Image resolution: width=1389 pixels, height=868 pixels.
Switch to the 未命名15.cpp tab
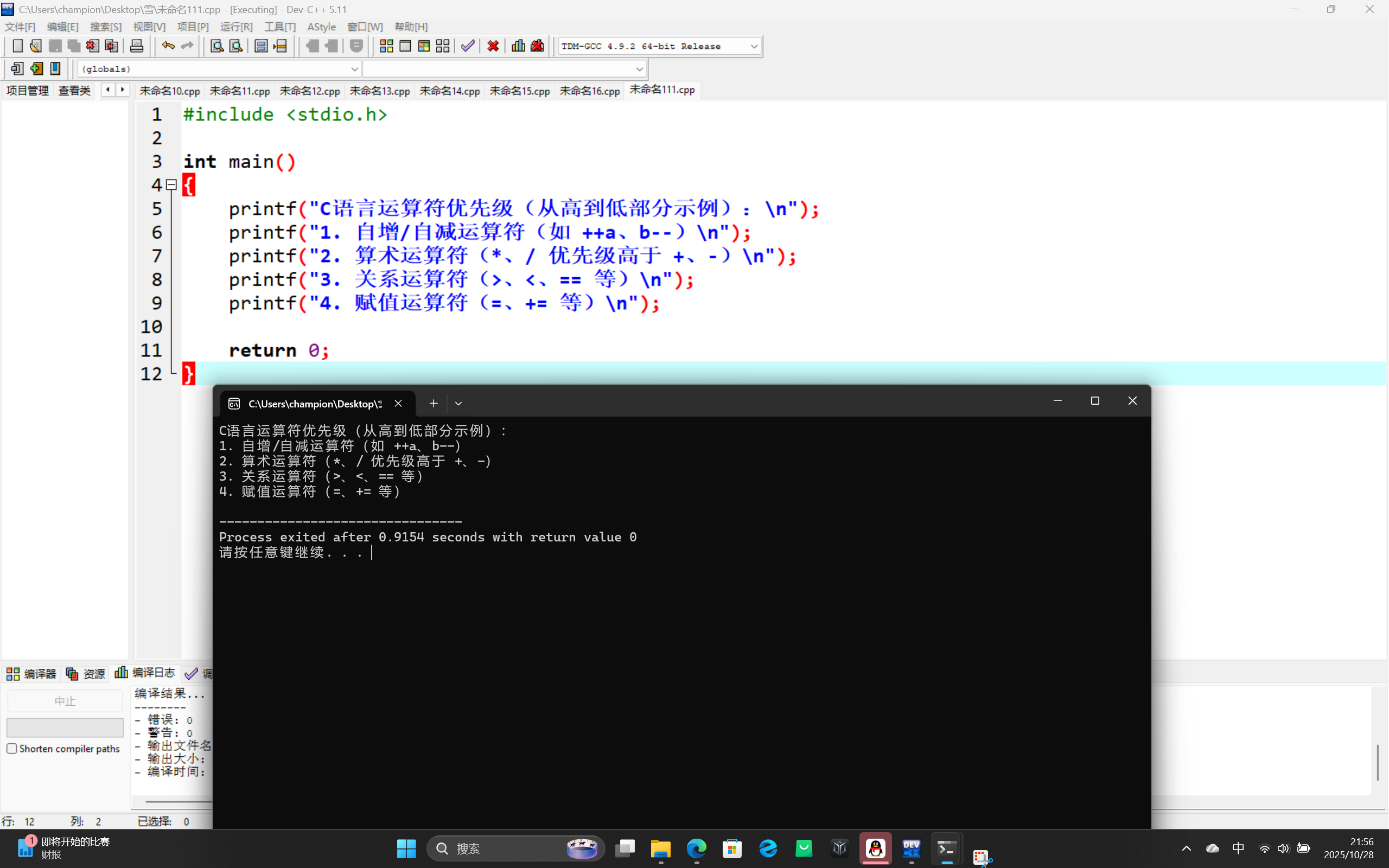pos(519,91)
